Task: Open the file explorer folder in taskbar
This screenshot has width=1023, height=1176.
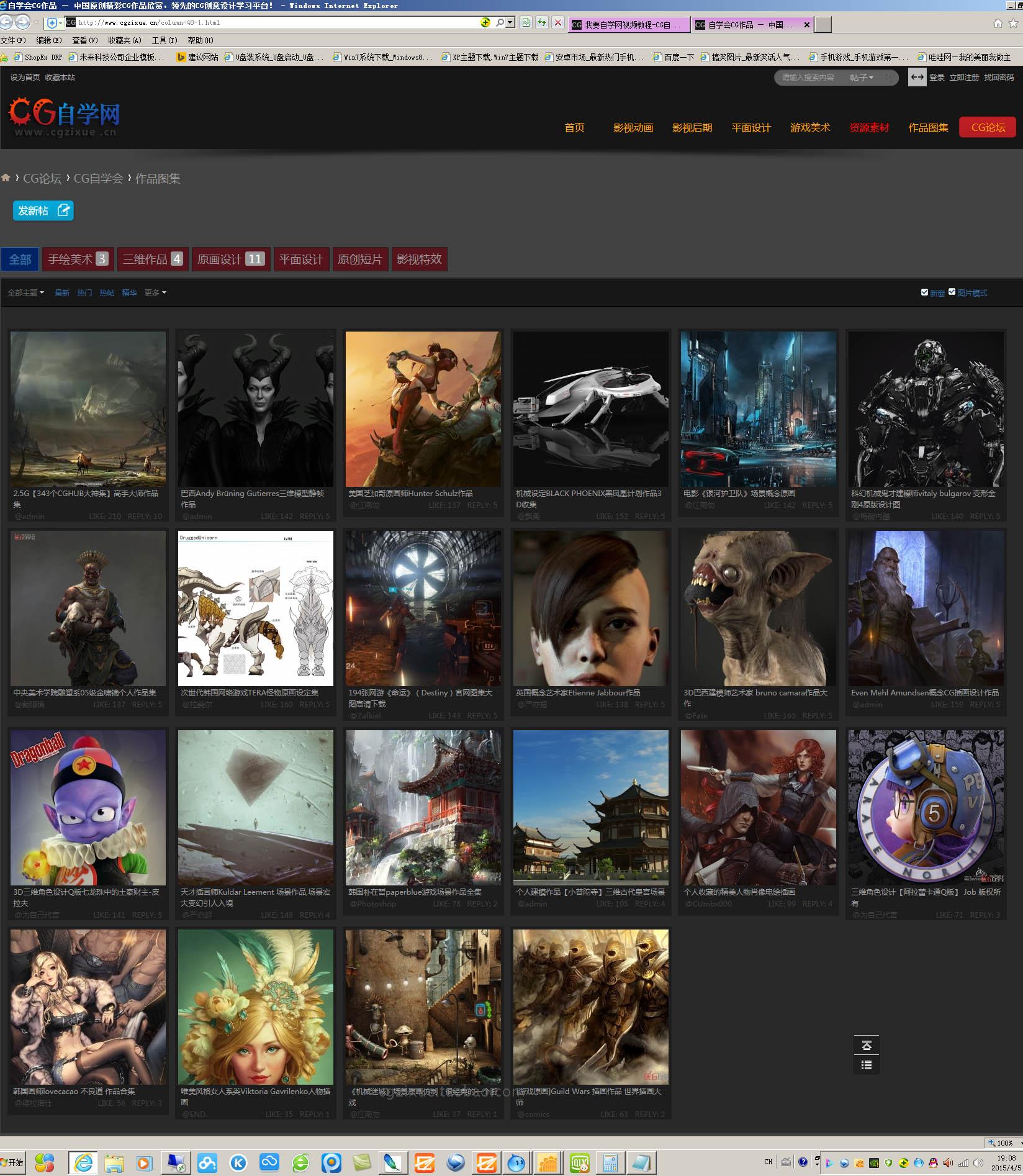Action: click(114, 1162)
